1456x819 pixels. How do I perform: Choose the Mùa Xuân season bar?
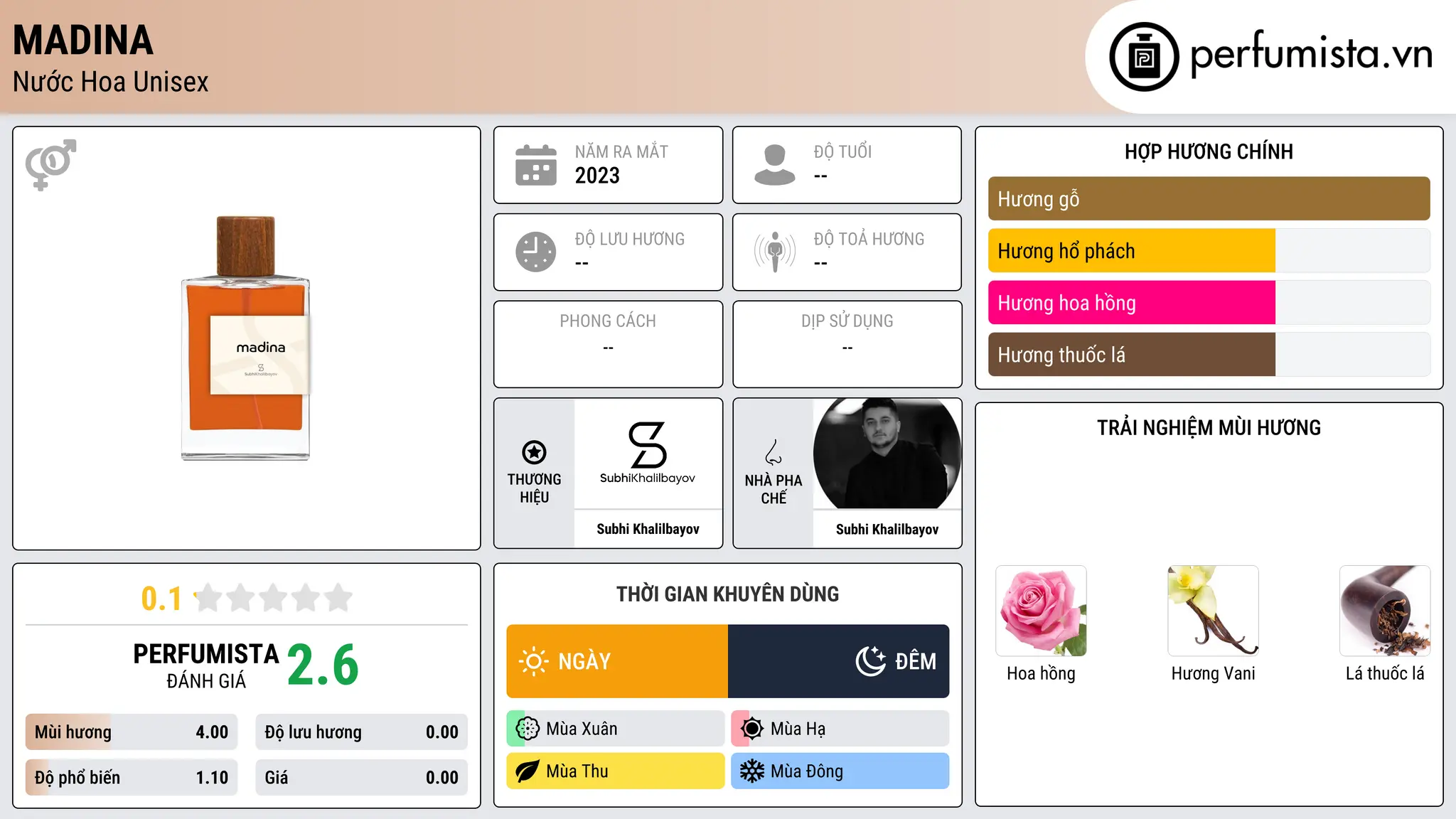pos(616,729)
